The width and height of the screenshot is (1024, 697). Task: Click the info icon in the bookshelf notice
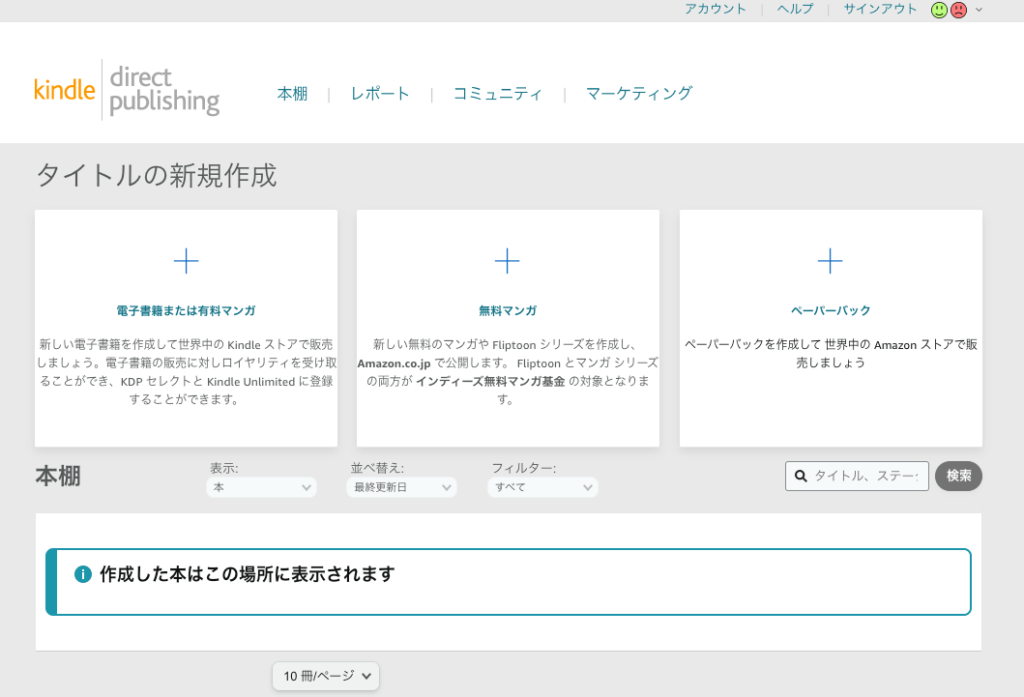click(x=83, y=574)
